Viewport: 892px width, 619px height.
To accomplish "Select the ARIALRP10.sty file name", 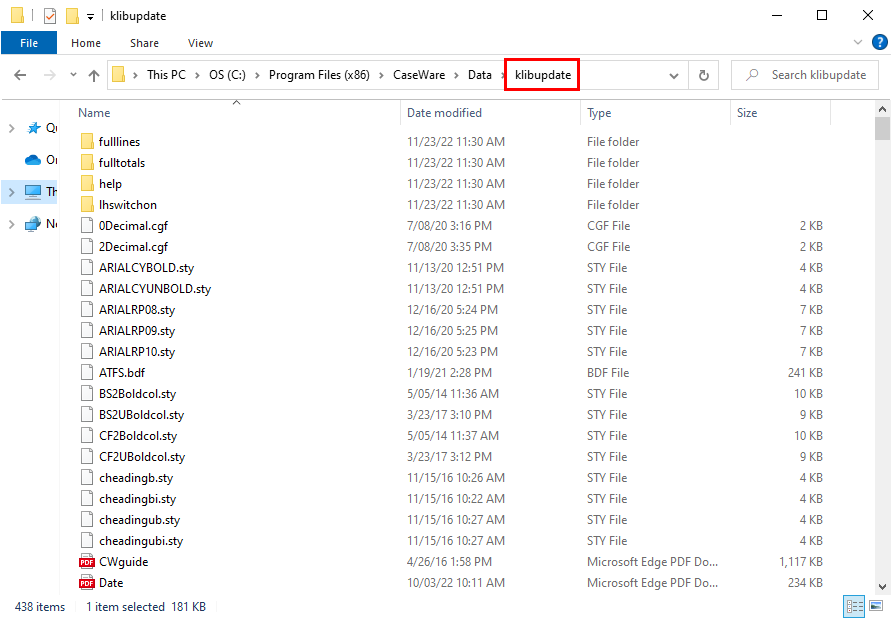I will (x=137, y=352).
